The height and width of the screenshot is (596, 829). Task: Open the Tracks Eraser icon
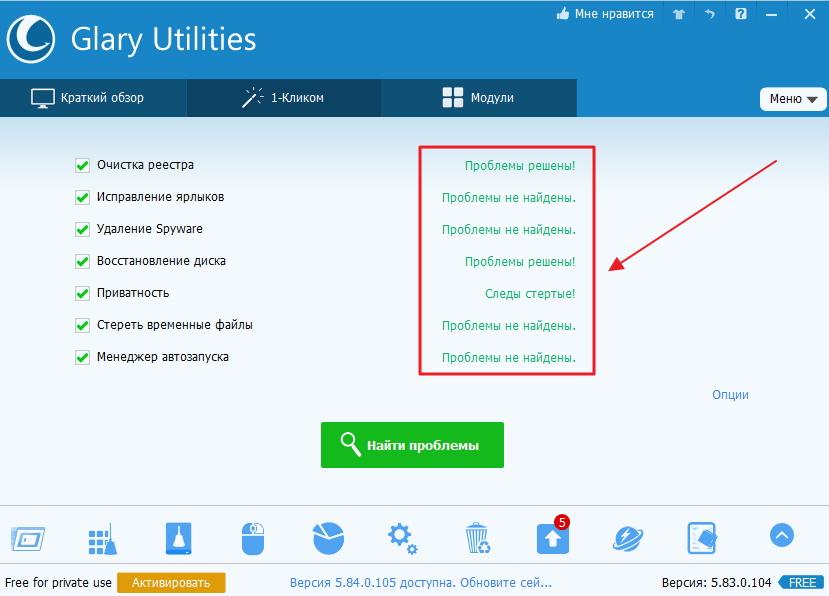702,538
